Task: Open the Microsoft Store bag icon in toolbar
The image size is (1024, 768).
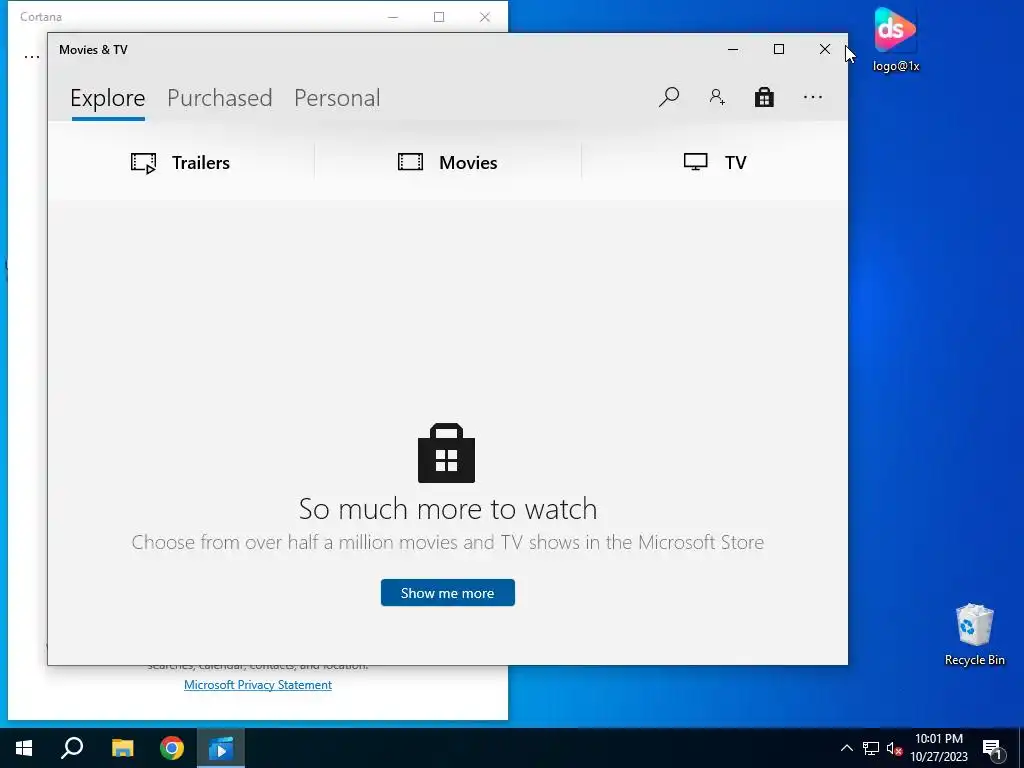Action: [x=764, y=97]
